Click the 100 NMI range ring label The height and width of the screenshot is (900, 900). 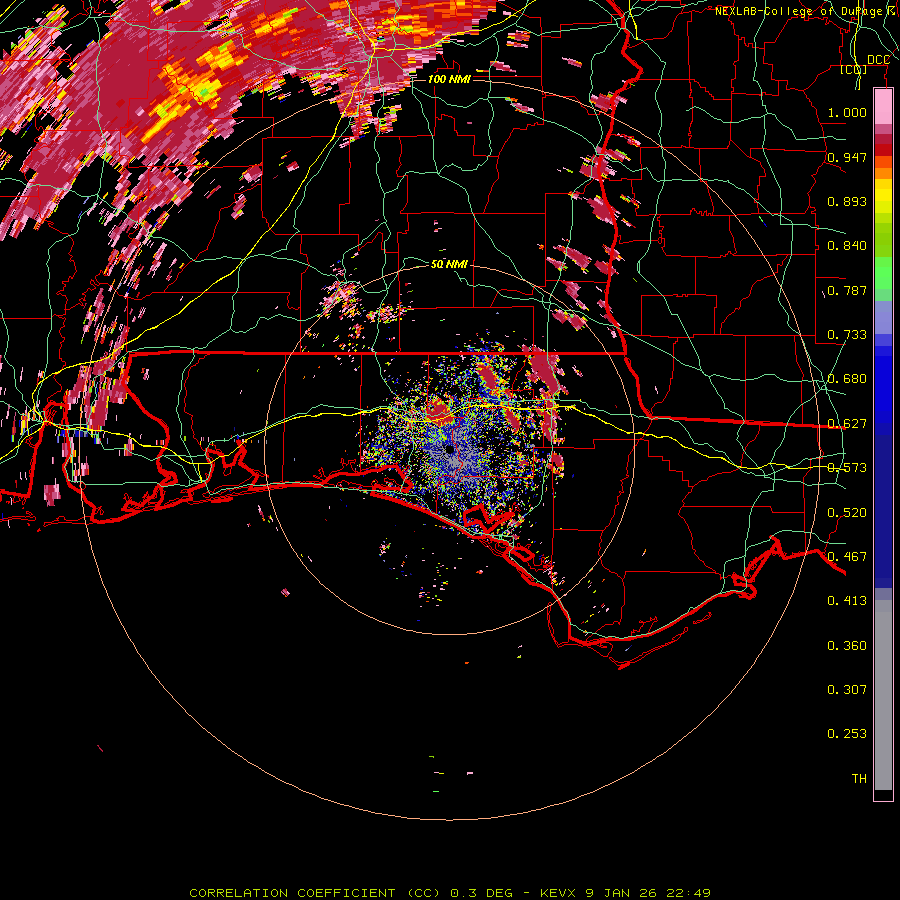click(449, 79)
